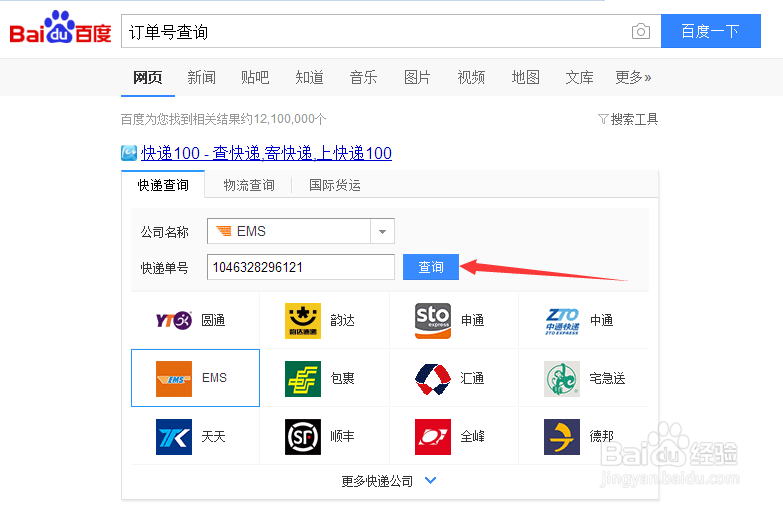Click the 顺丰 text label
The height and width of the screenshot is (505, 783).
point(343,436)
